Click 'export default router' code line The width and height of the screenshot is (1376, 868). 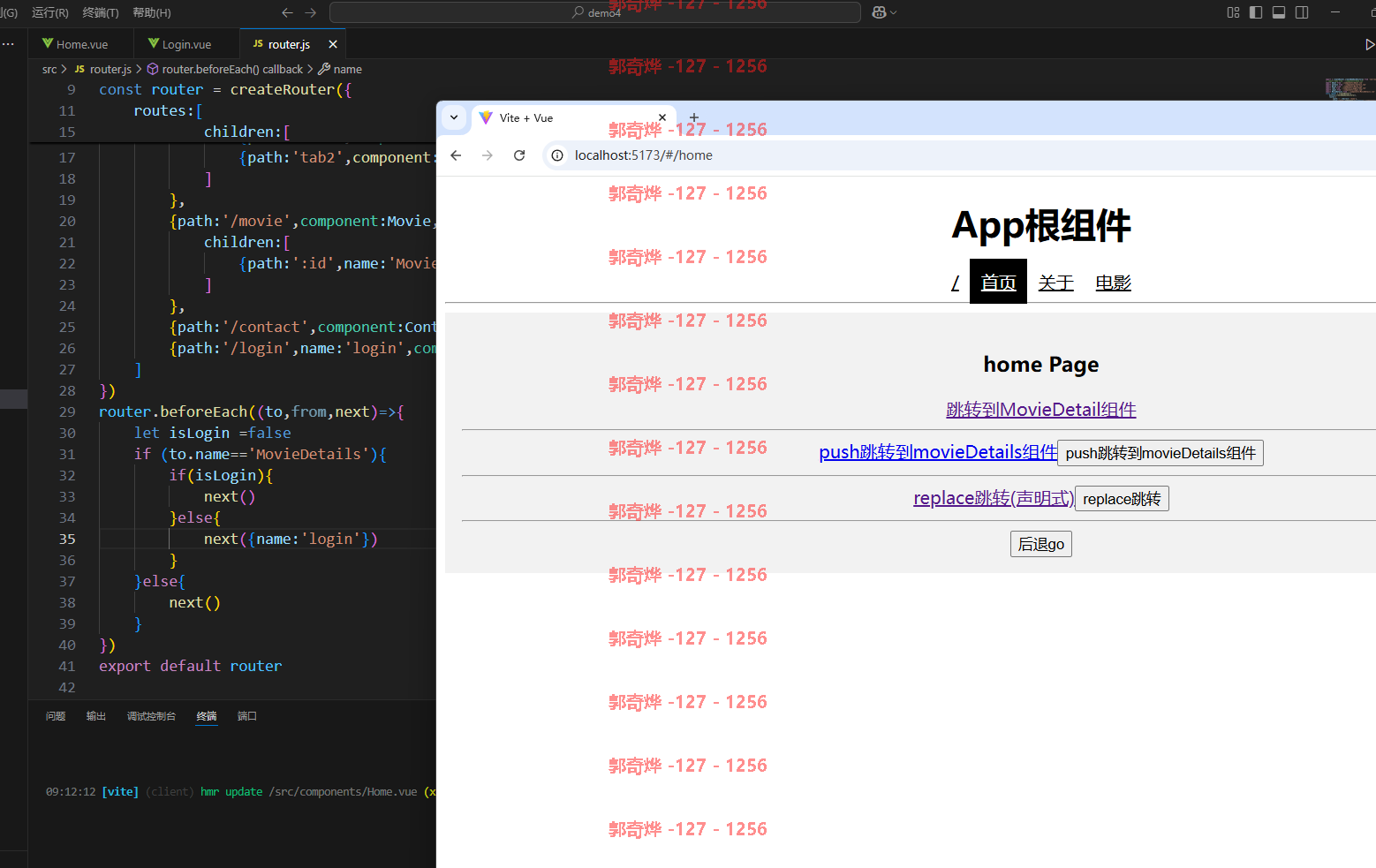coord(191,666)
